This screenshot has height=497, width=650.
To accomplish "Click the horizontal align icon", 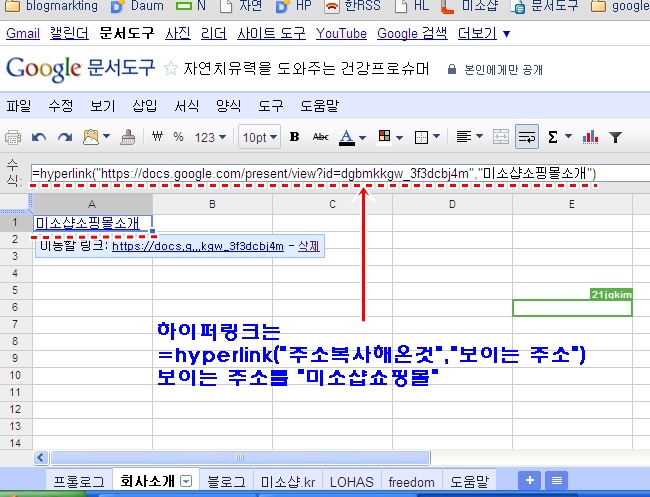I will click(x=463, y=136).
